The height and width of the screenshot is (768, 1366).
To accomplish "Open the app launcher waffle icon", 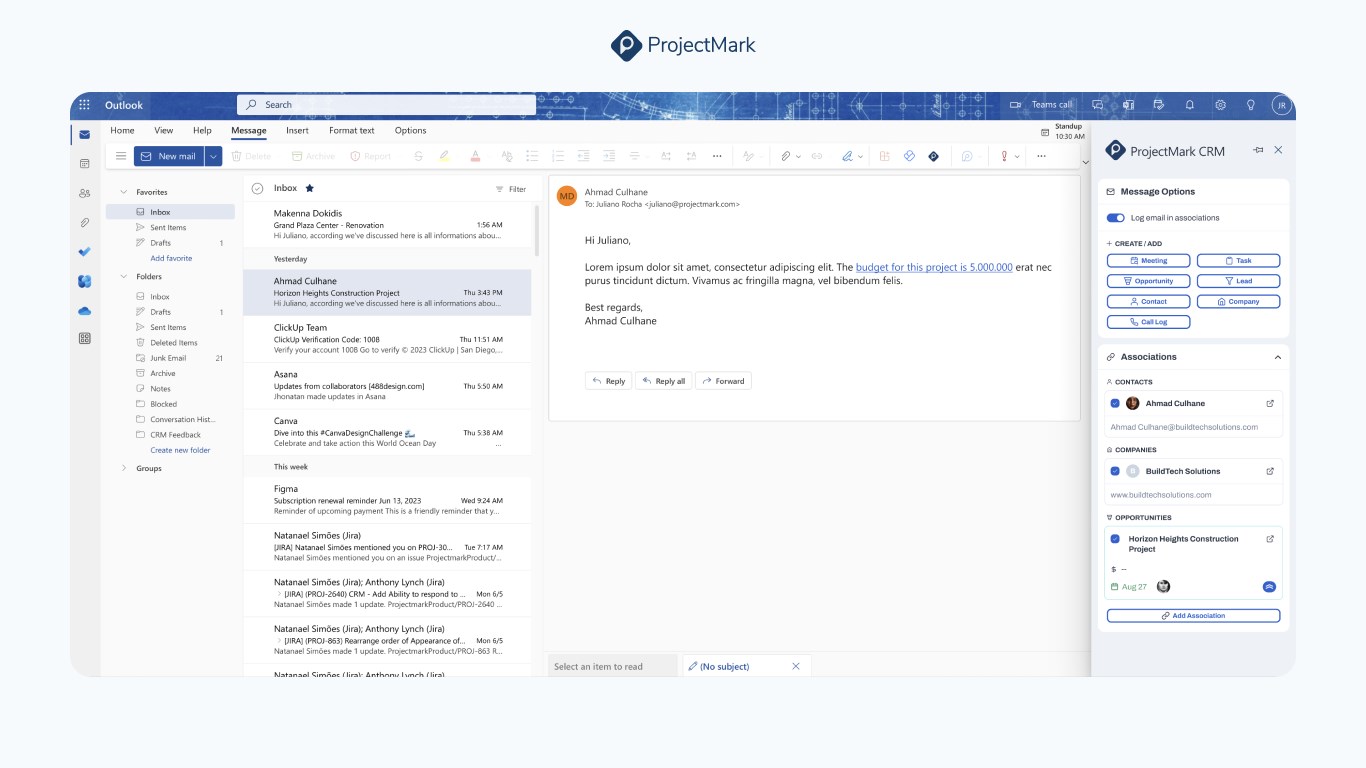I will click(x=84, y=105).
